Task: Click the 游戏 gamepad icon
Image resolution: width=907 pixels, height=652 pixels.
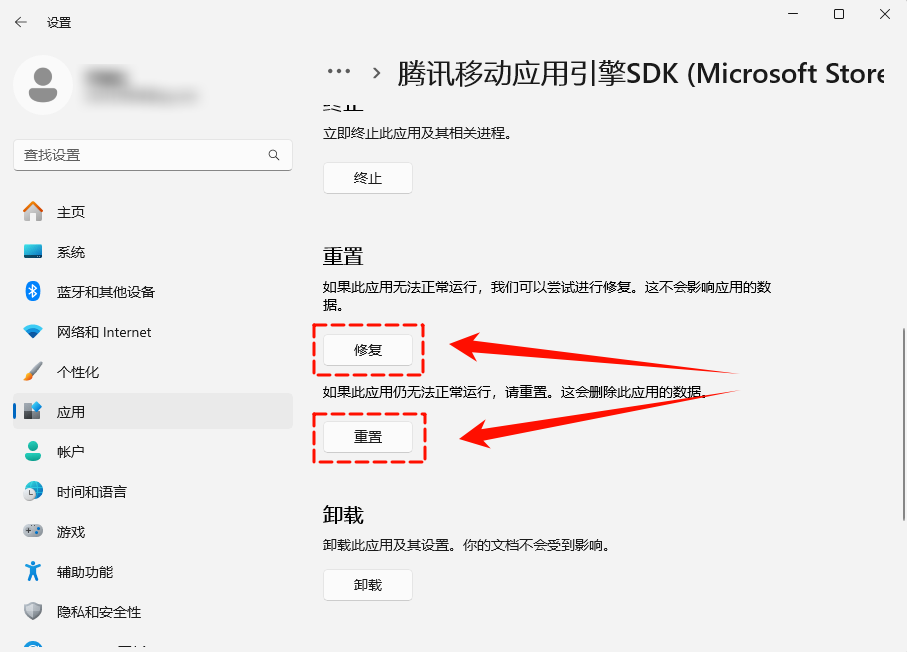Action: tap(33, 531)
